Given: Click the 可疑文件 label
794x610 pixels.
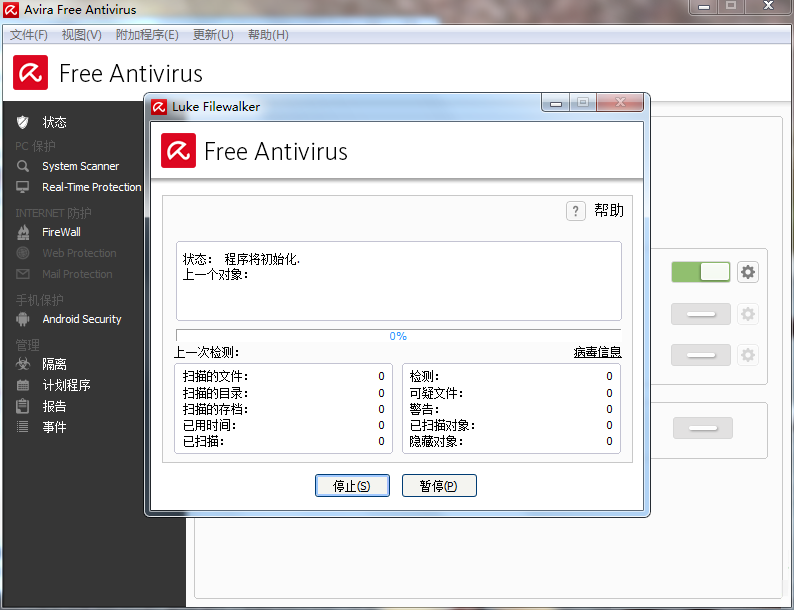Looking at the screenshot, I should 436,393.
